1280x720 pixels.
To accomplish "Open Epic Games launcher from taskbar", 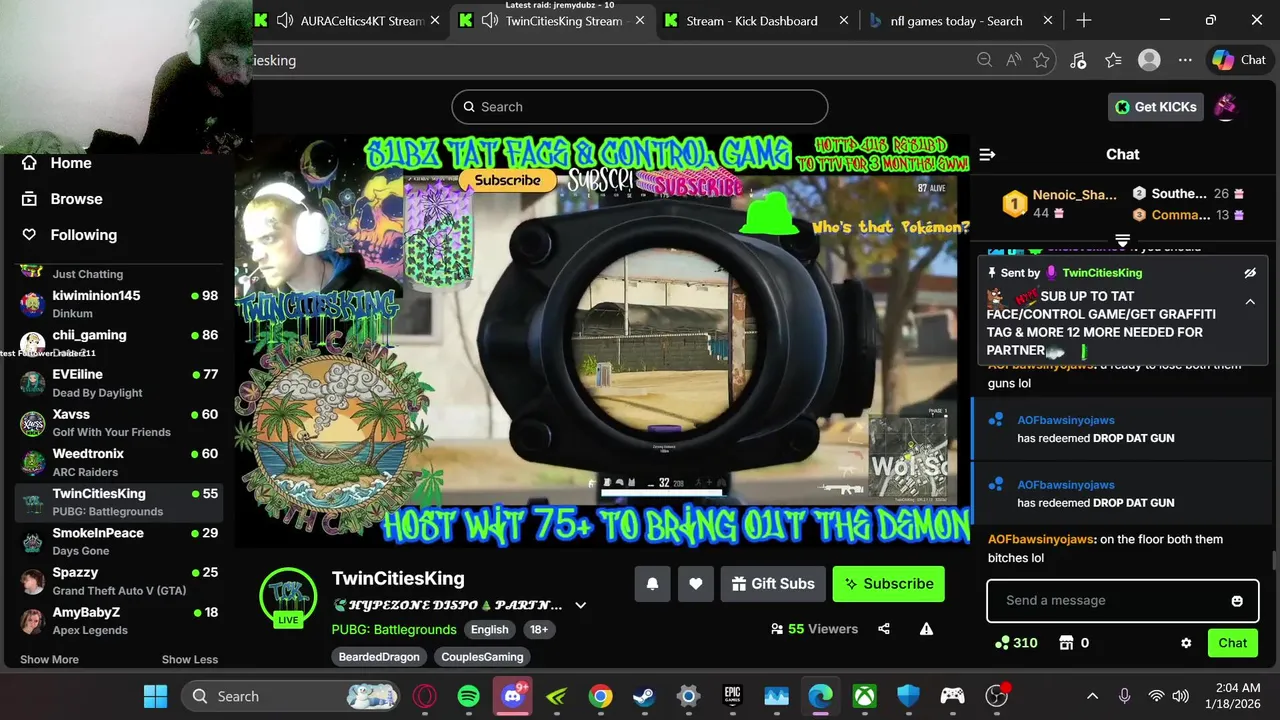I will (732, 696).
